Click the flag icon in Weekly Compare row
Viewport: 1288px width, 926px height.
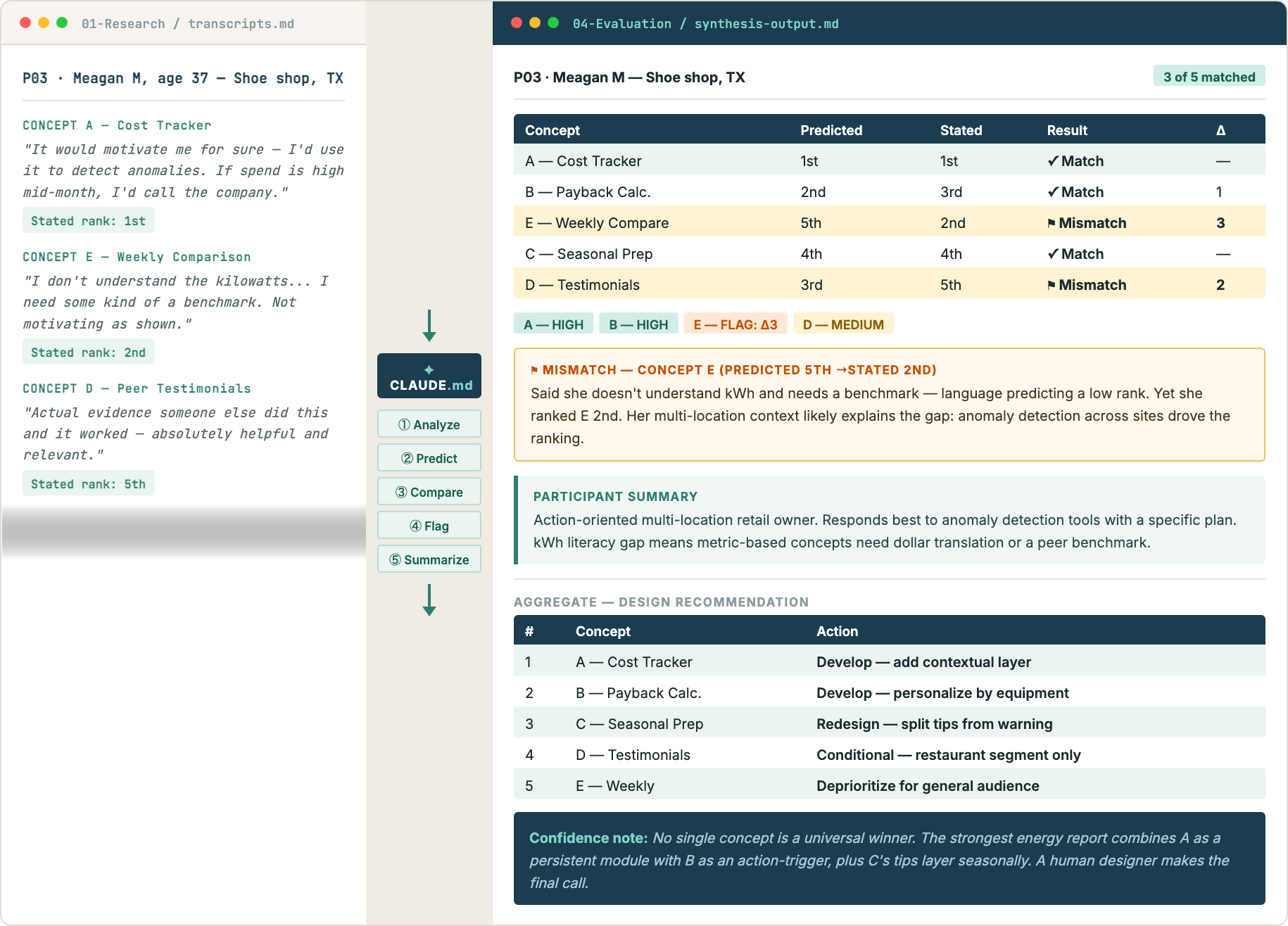(x=1052, y=223)
